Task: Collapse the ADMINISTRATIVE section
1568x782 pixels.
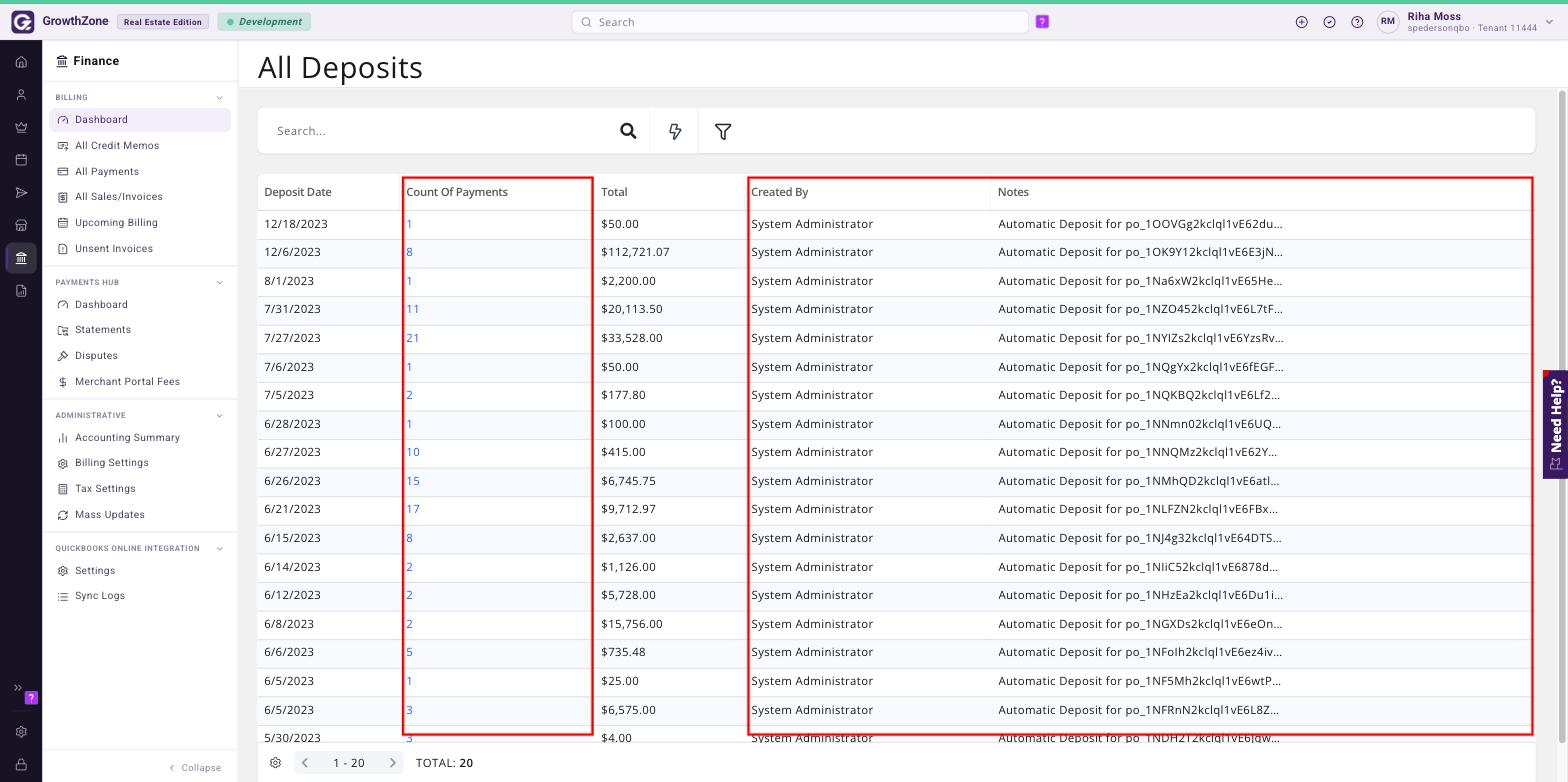Action: 219,415
